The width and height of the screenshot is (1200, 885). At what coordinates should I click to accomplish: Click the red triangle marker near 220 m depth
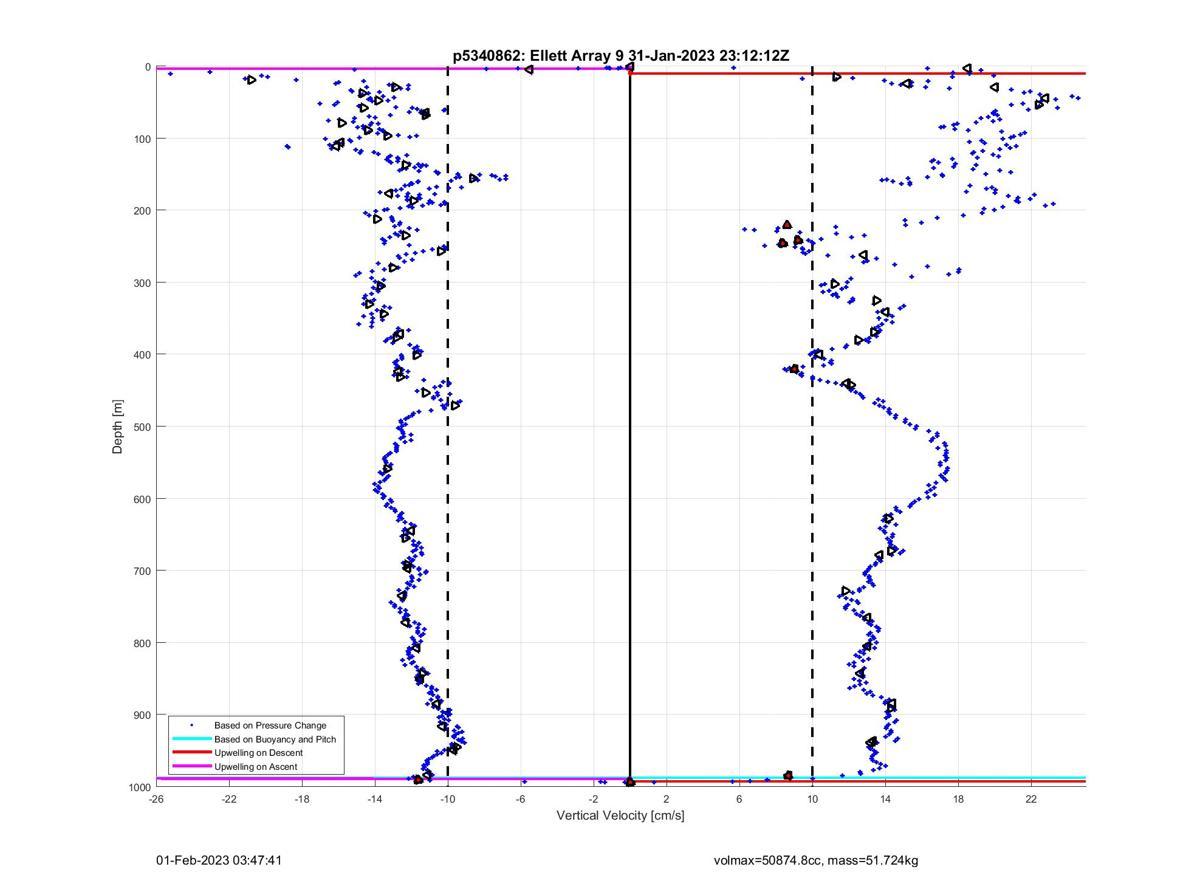click(787, 225)
